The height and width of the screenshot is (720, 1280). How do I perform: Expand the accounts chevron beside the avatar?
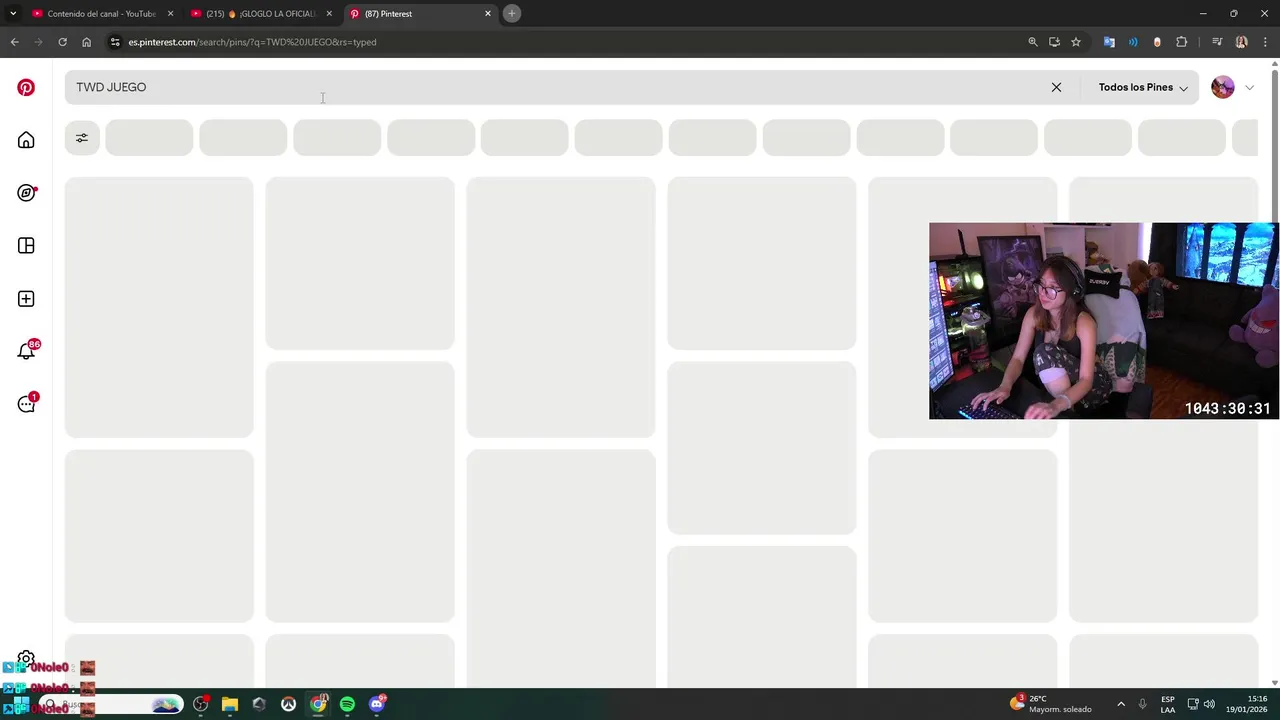click(1249, 88)
